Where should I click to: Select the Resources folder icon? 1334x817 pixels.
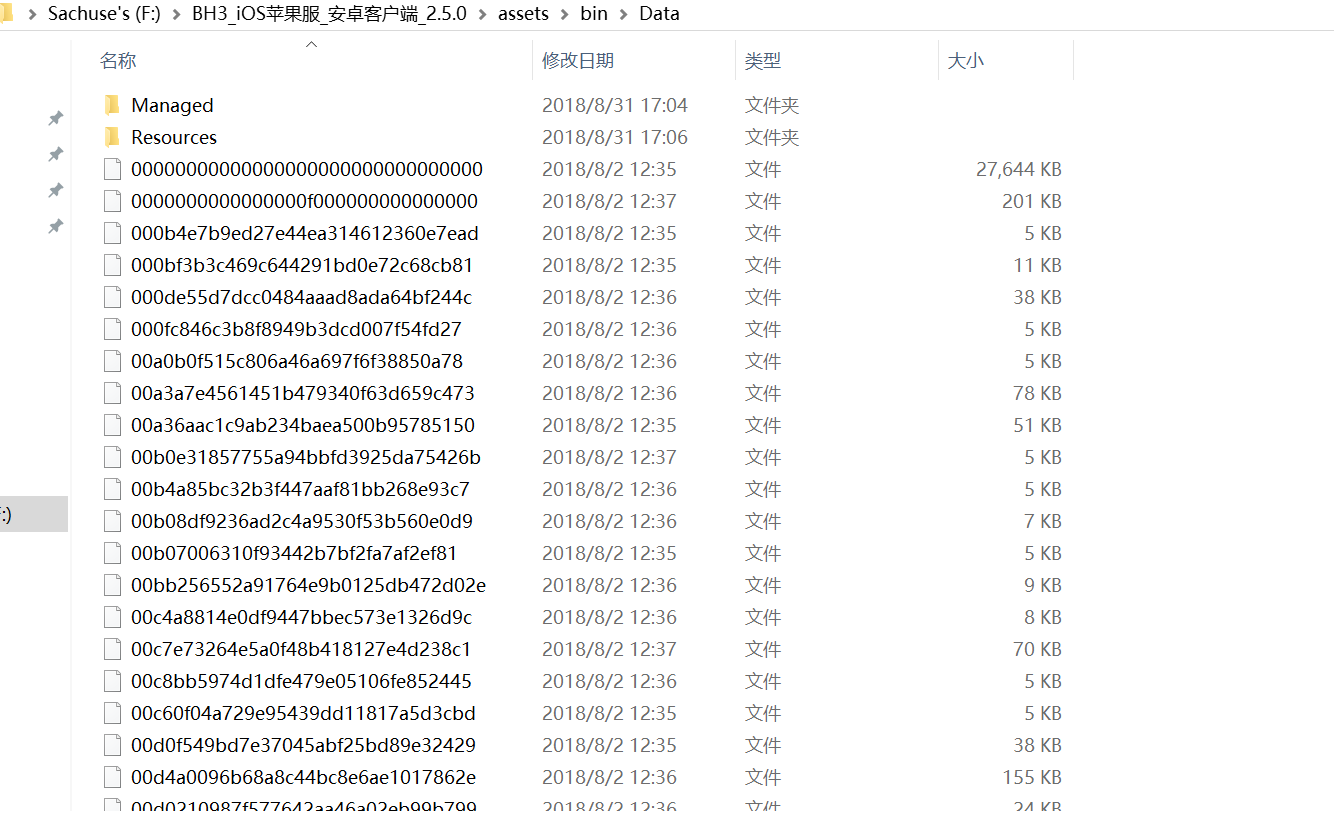pyautogui.click(x=112, y=137)
